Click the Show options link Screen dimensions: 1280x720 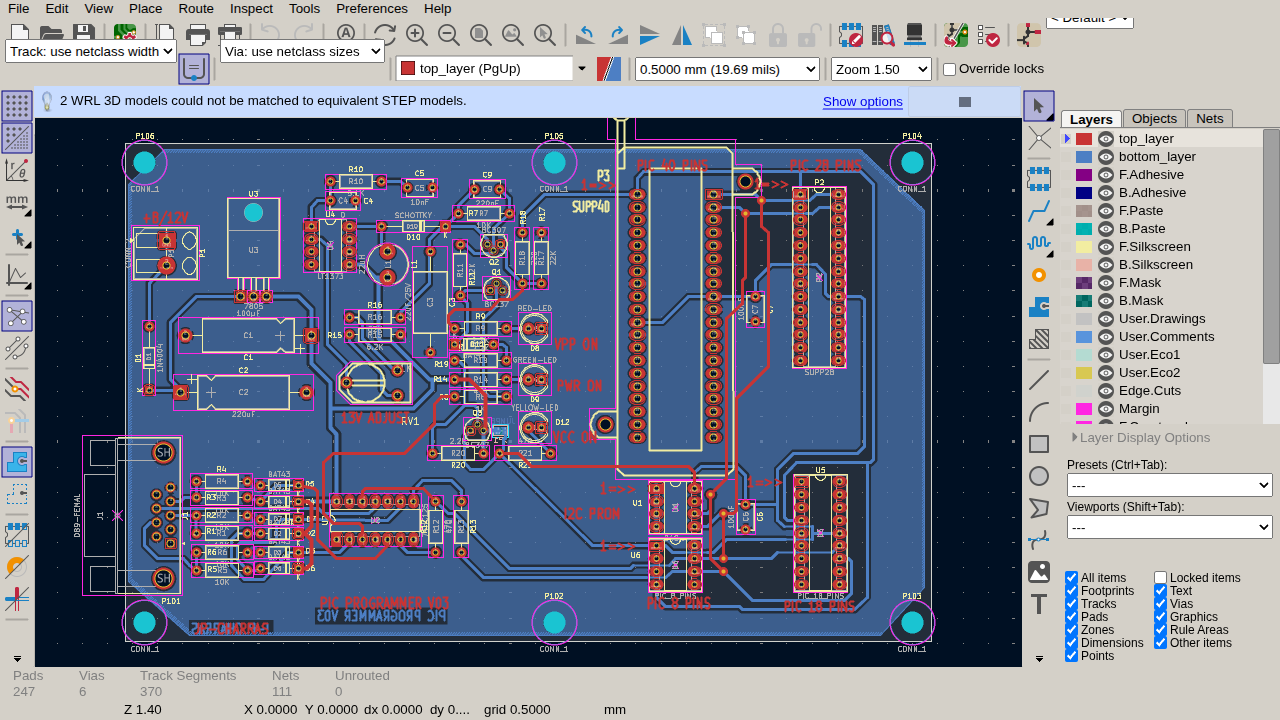[x=862, y=101]
